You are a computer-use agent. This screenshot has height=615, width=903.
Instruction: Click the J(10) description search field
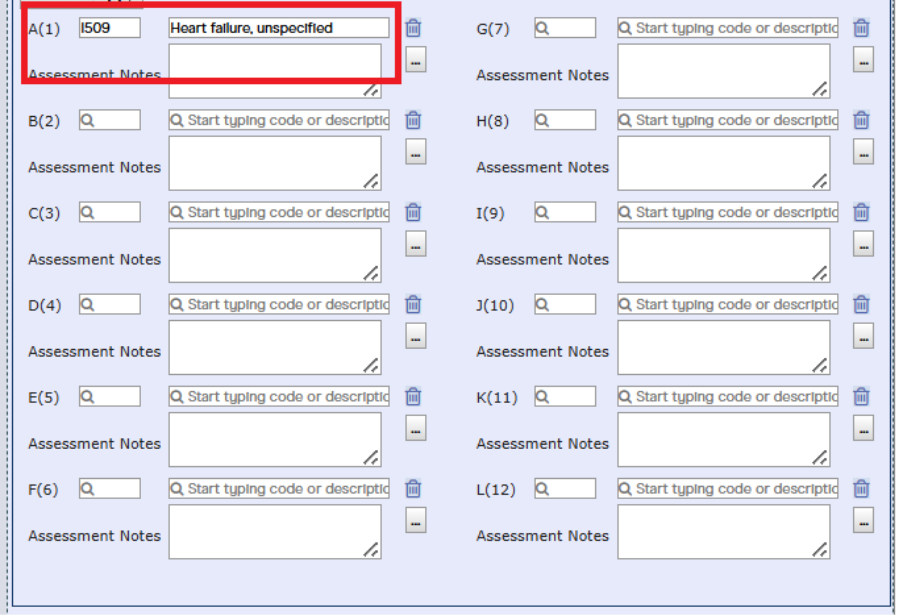(728, 304)
